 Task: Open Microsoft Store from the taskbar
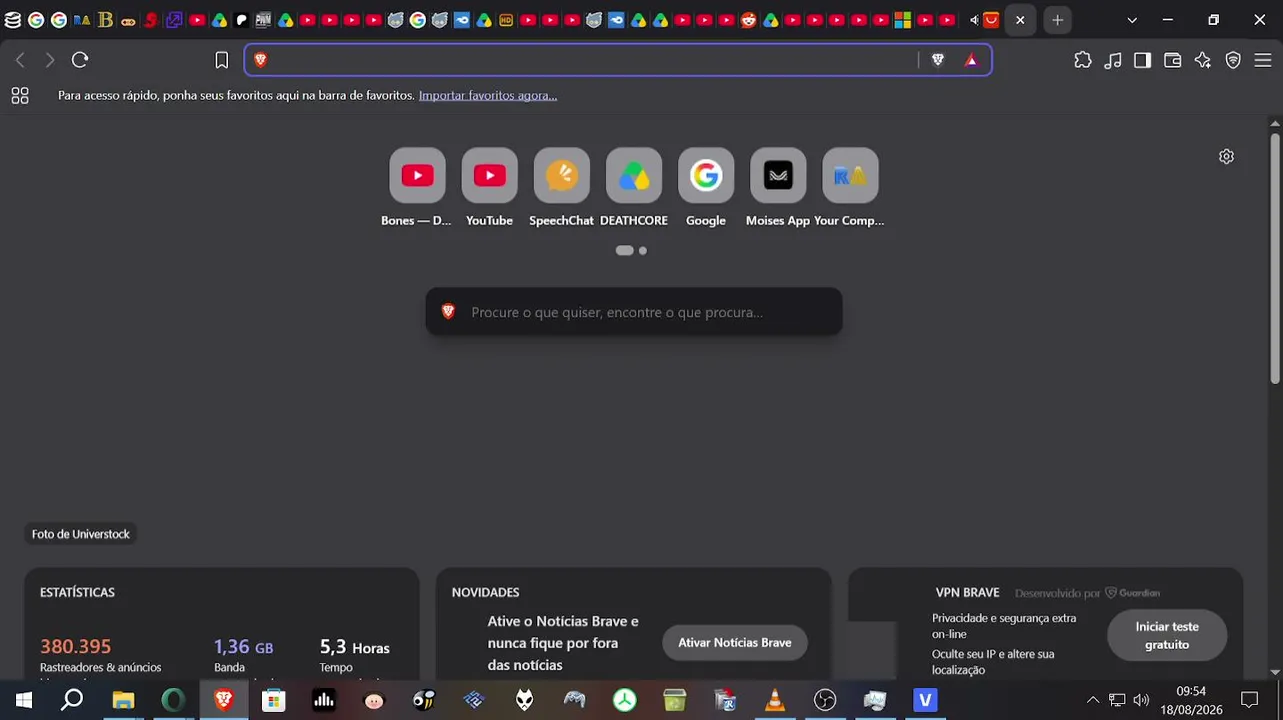[274, 700]
